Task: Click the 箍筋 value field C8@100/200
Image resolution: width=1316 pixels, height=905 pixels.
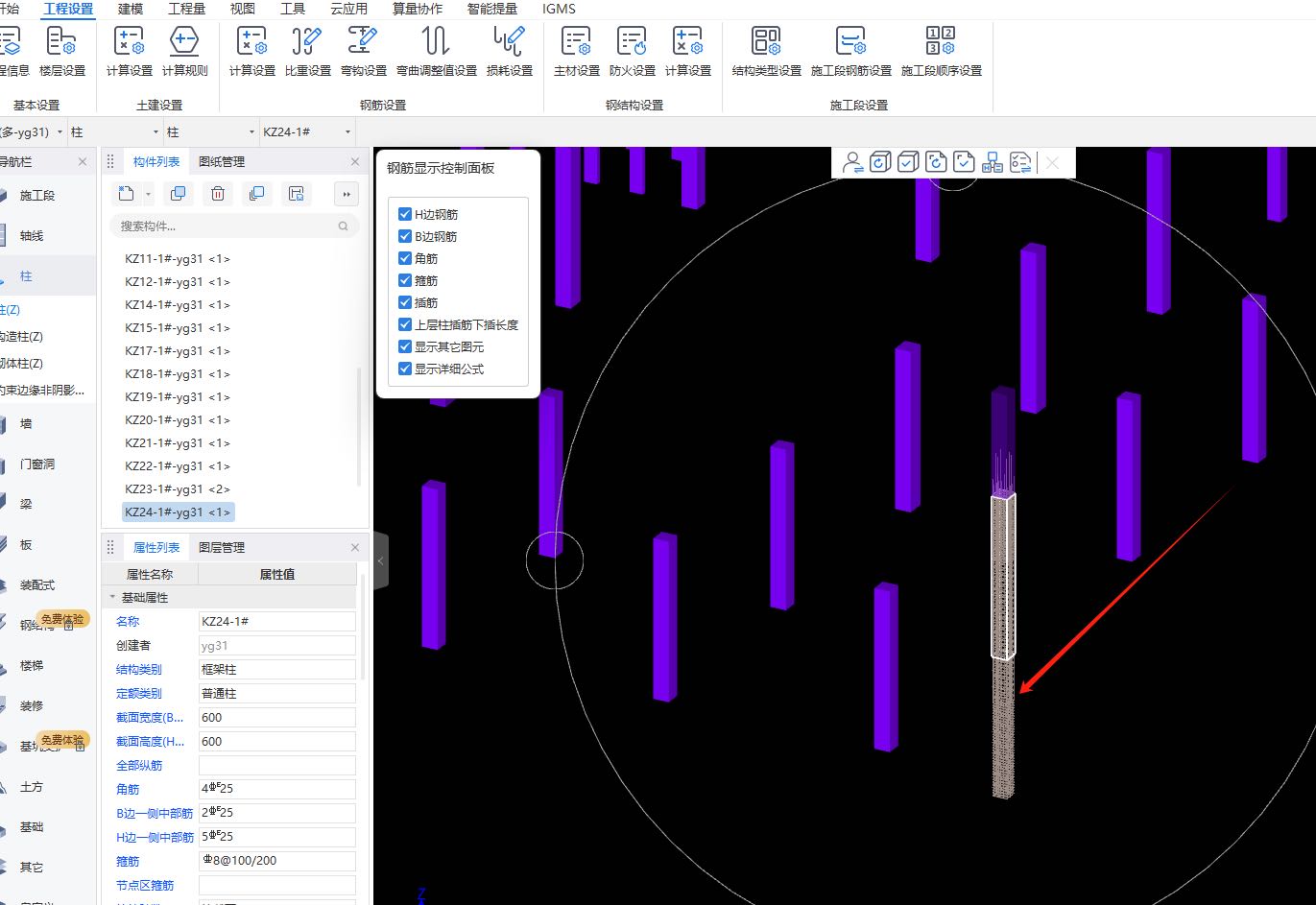Action: pyautogui.click(x=277, y=861)
